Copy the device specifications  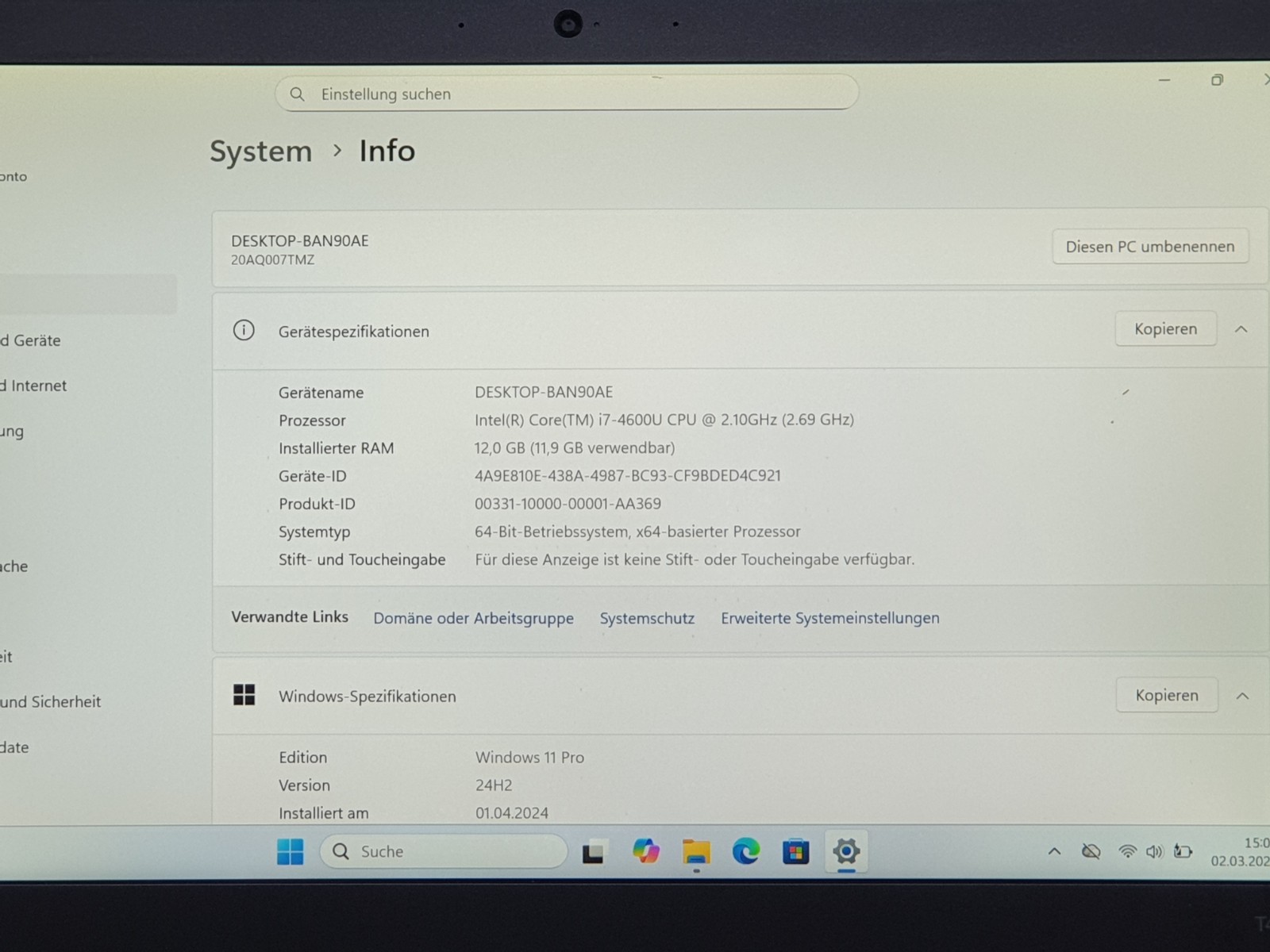1165,328
